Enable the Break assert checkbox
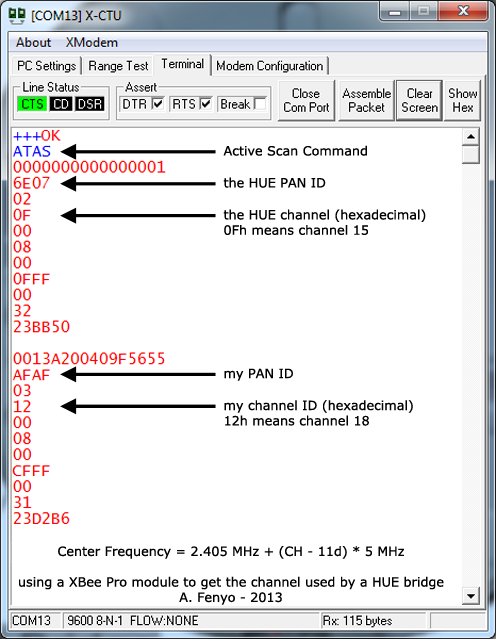 260,104
